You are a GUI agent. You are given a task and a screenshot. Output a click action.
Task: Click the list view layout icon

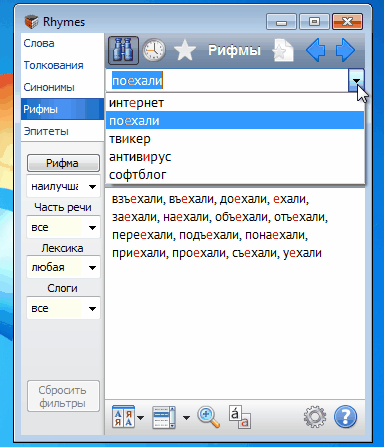(164, 417)
